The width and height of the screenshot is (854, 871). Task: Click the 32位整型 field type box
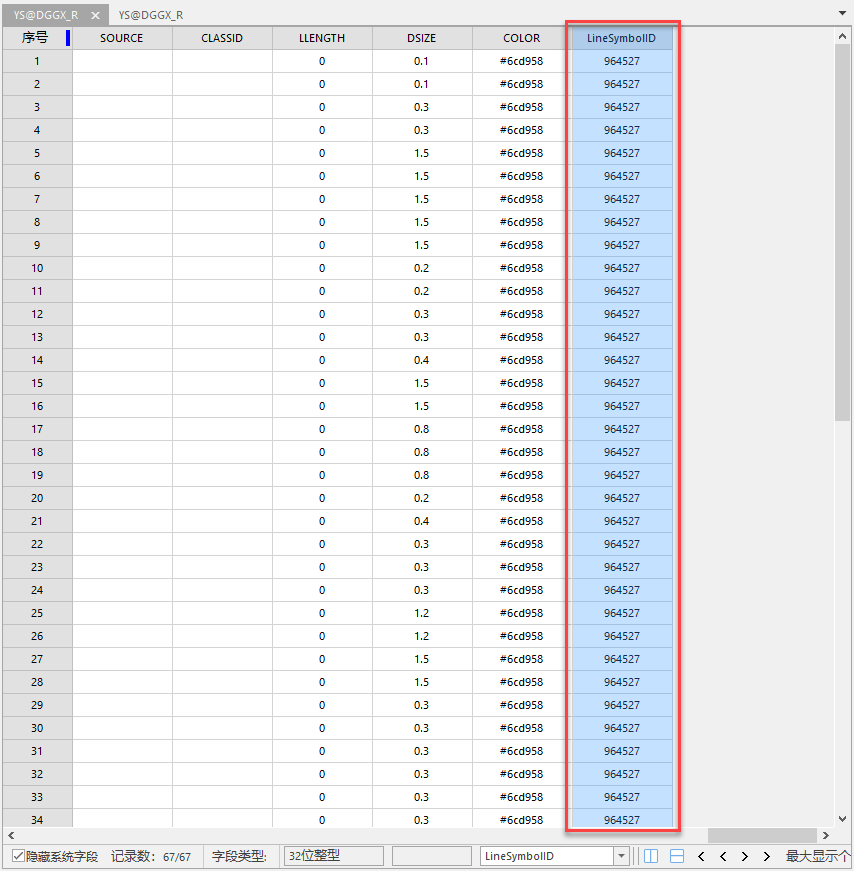point(334,857)
